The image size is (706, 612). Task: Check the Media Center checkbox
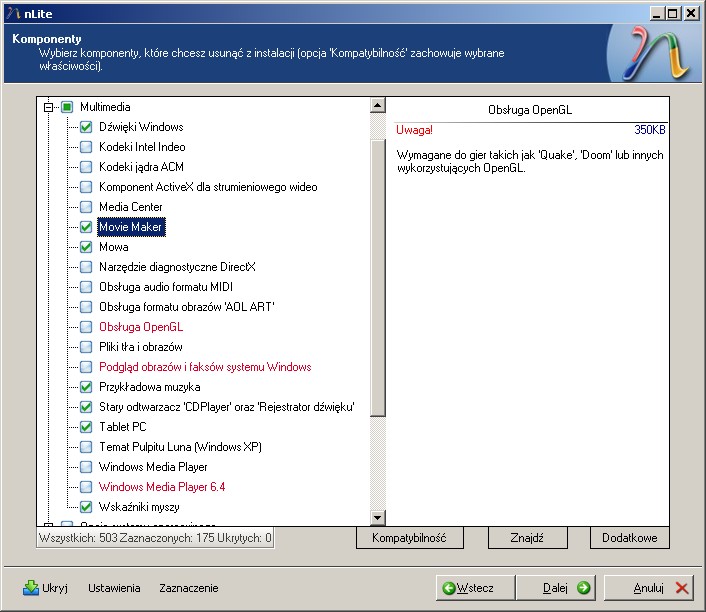pos(86,207)
